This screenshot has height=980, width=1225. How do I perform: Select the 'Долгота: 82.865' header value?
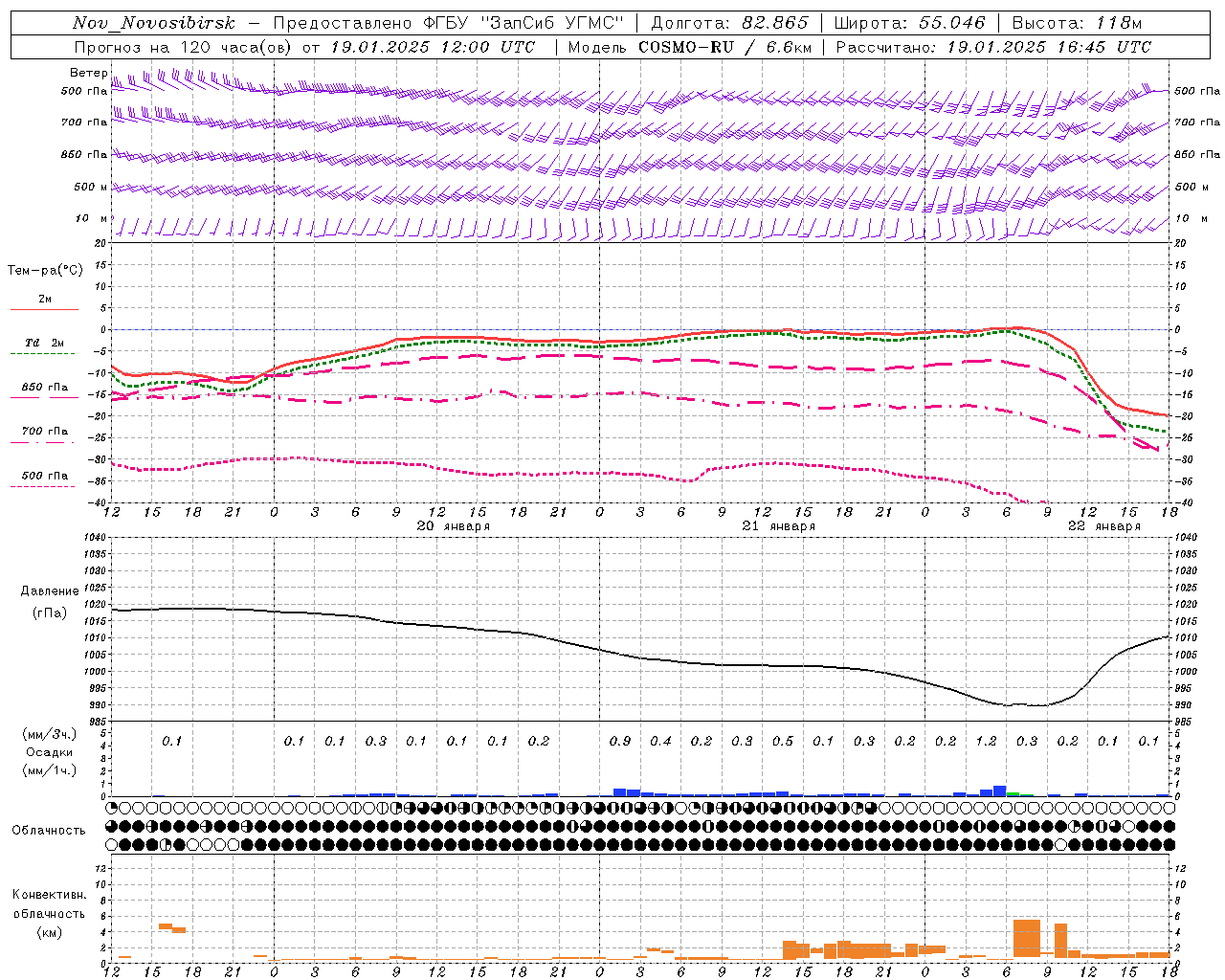click(x=729, y=23)
